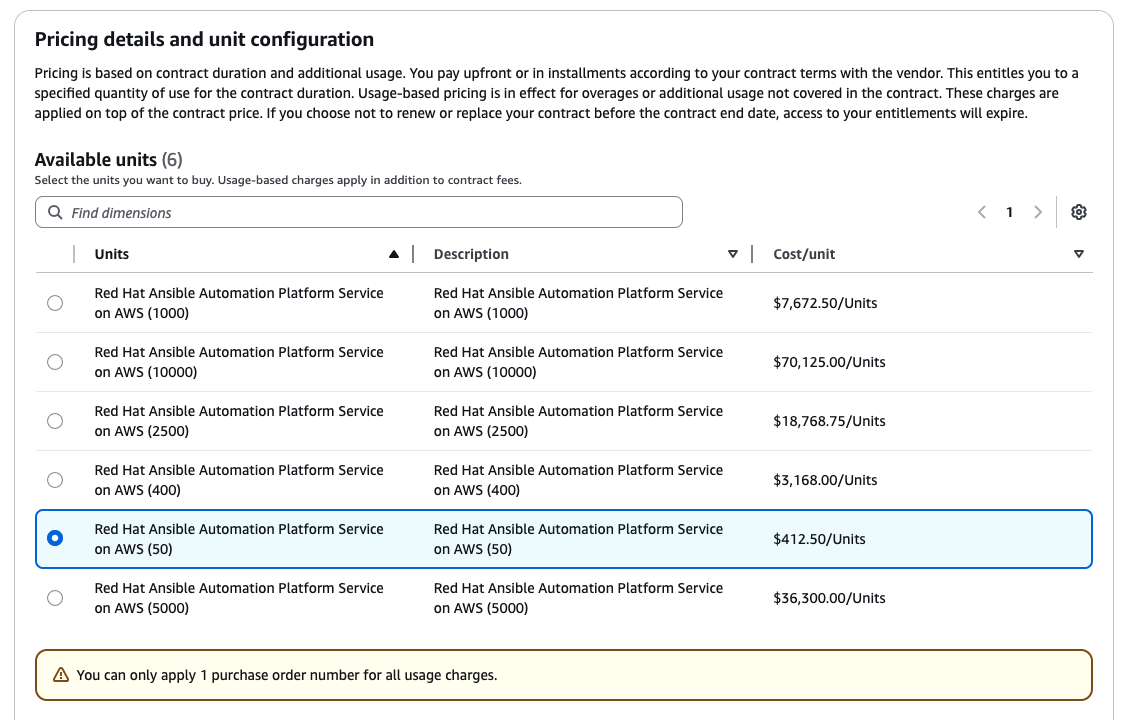Screen dimensions: 1128x720
Task: Select the AWS (5000) unit radio button
Action: (55, 598)
